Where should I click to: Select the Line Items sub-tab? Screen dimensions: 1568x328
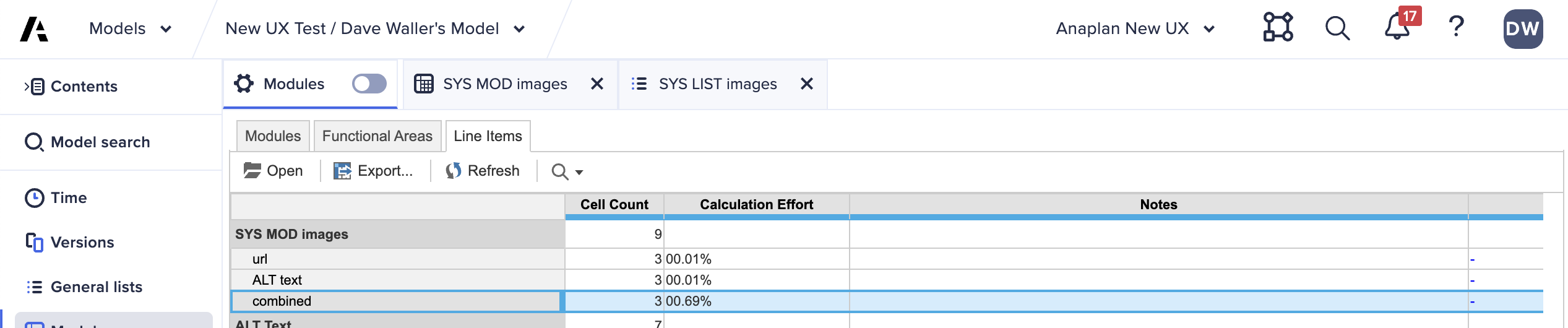pyautogui.click(x=488, y=136)
